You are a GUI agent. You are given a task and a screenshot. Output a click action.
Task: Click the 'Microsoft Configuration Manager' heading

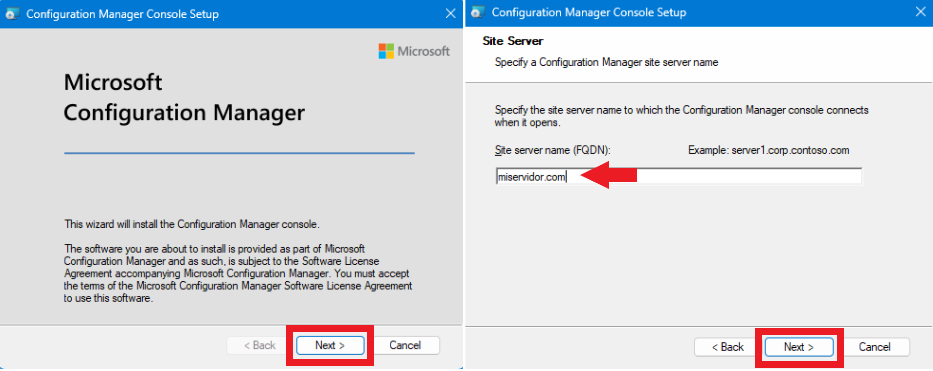[184, 98]
